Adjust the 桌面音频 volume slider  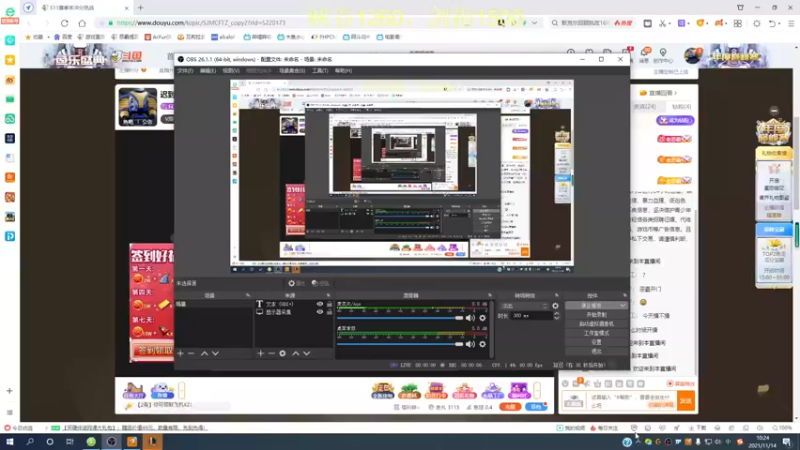click(400, 344)
